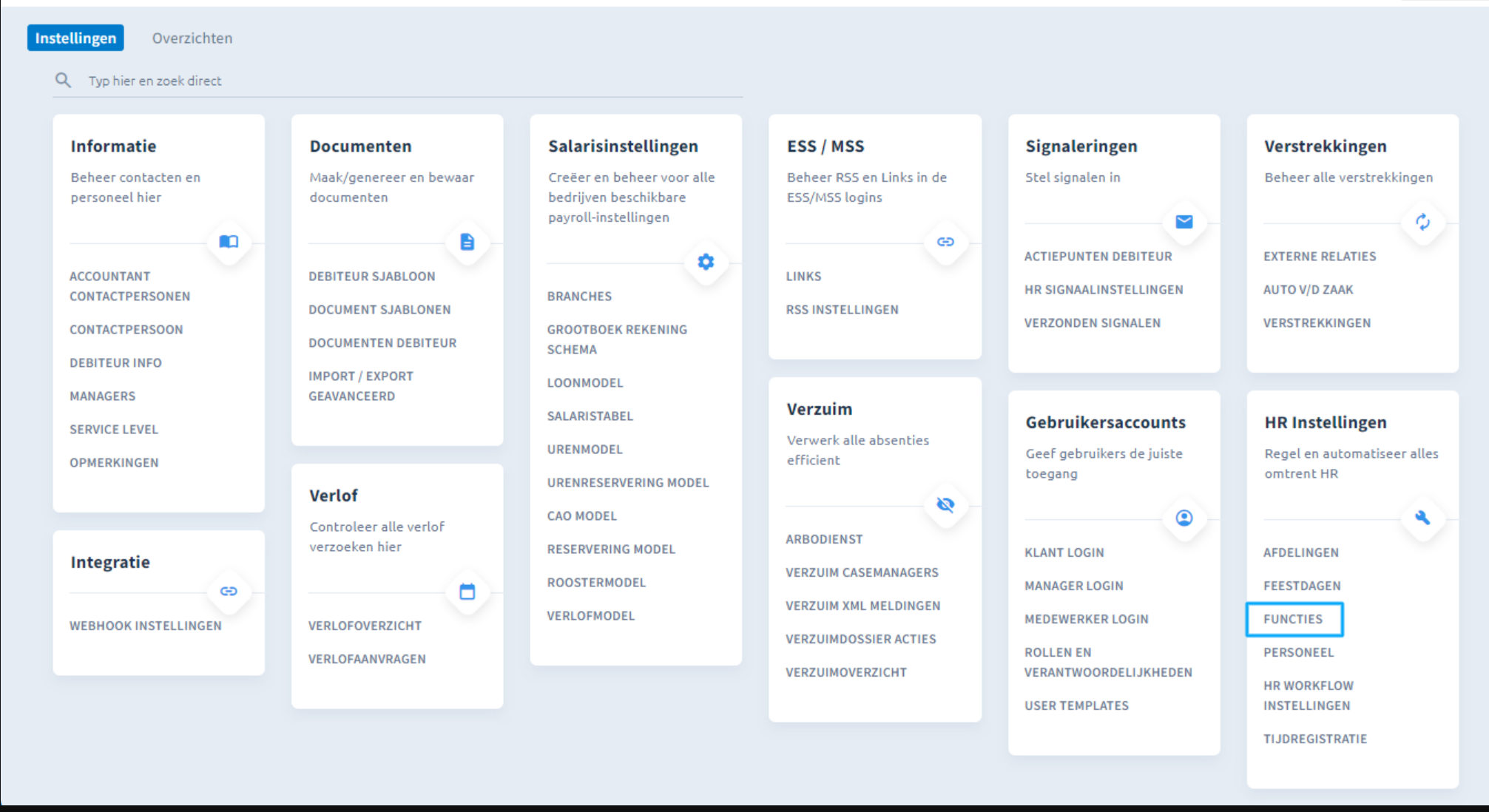Viewport: 1489px width, 812px height.
Task: Open Klant Login
Action: coord(1064,552)
